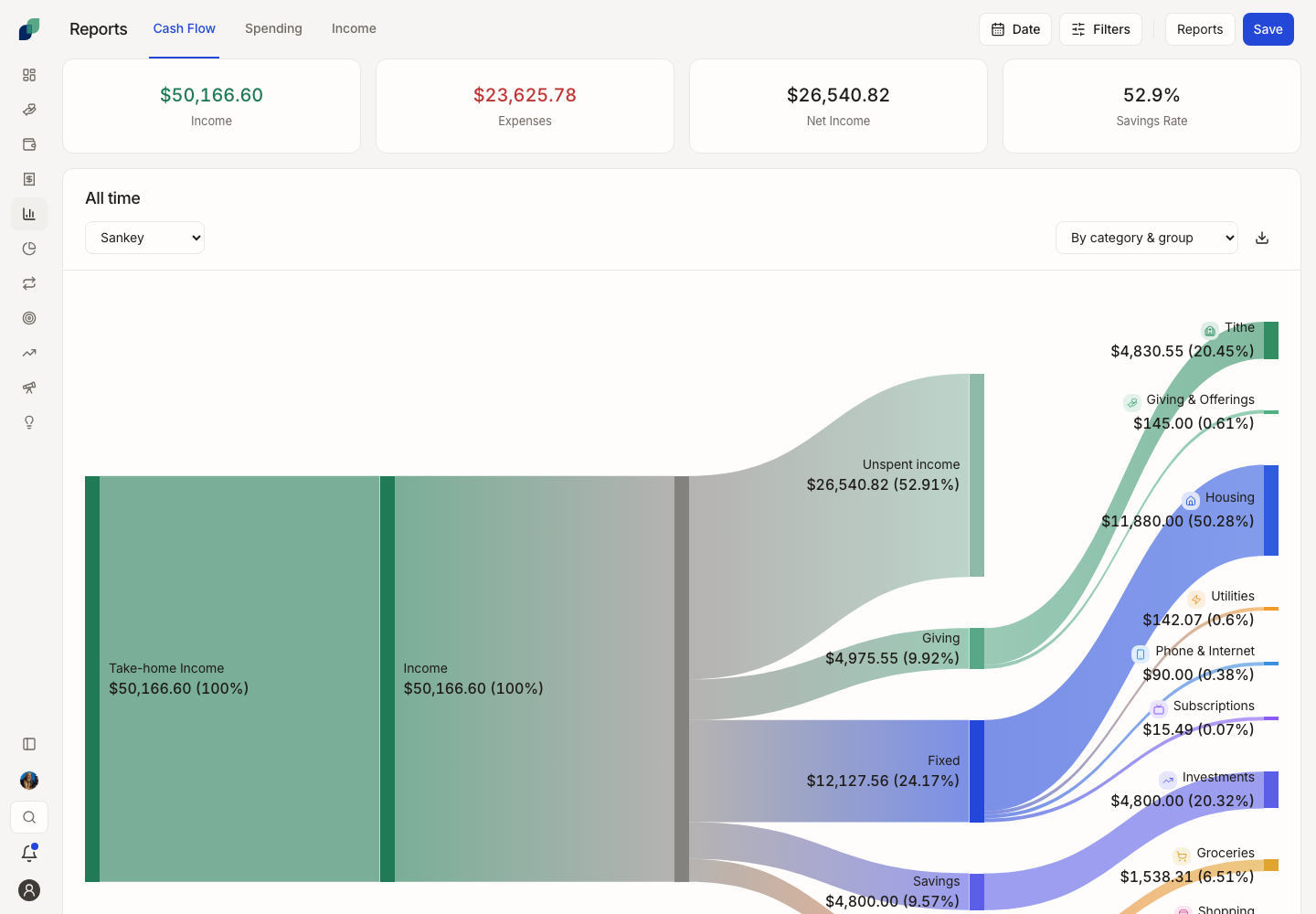Click the hand-holding-heart icon in sidebar

tap(29, 110)
